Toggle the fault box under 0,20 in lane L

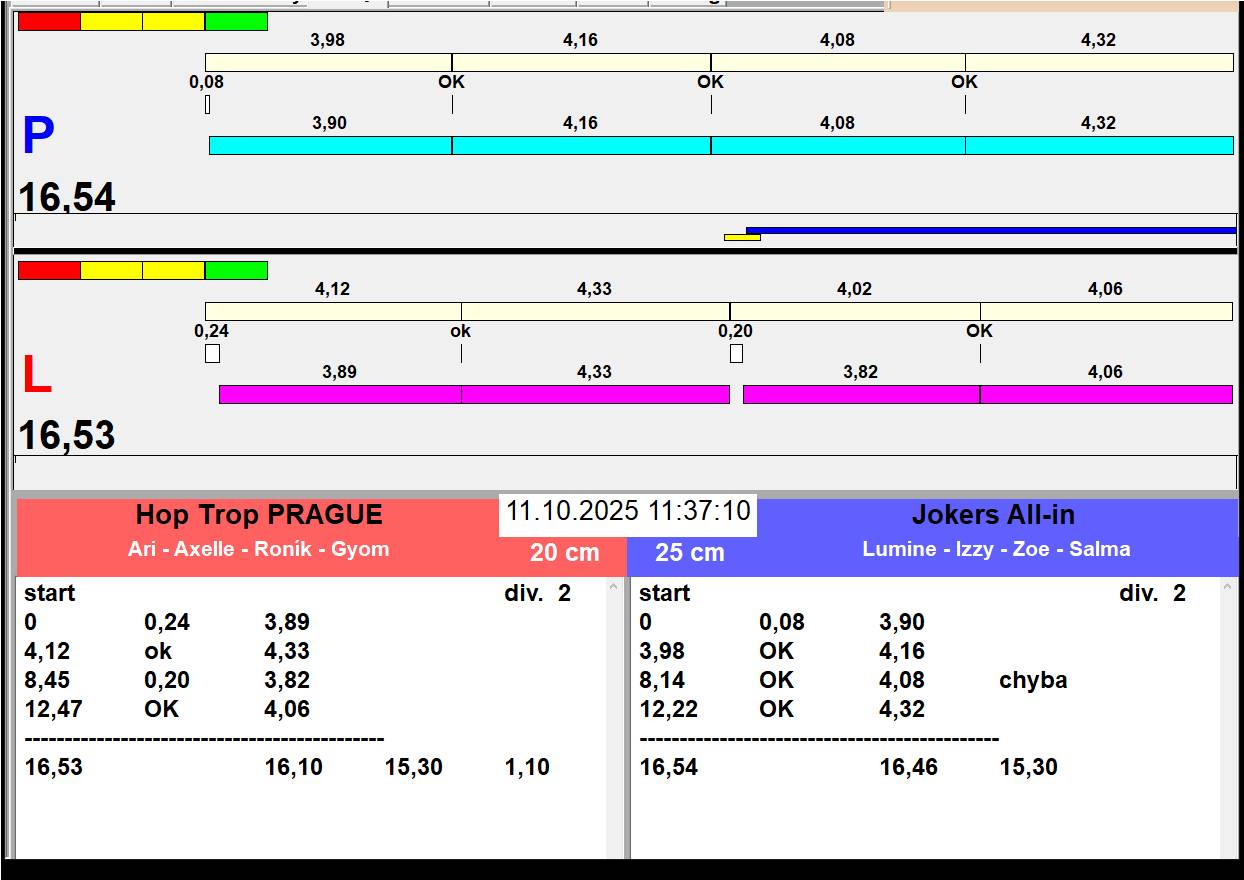pyautogui.click(x=736, y=353)
